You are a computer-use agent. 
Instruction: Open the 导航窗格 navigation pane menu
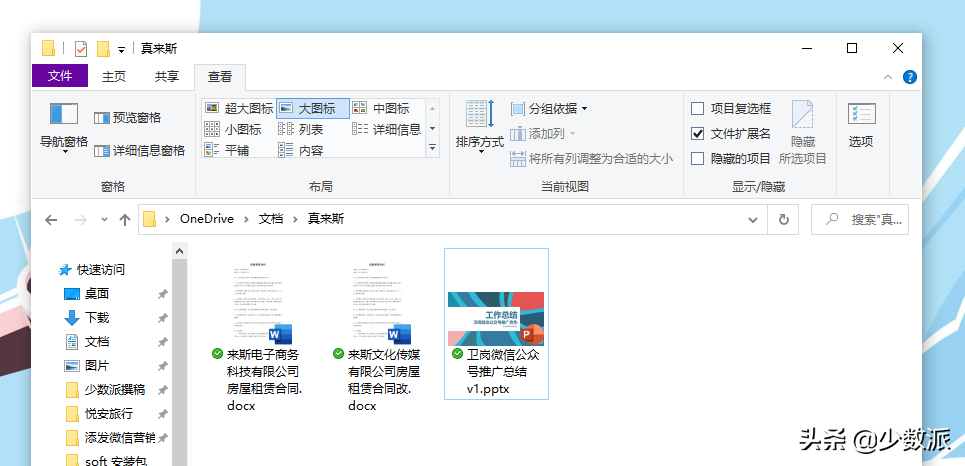[x=64, y=129]
